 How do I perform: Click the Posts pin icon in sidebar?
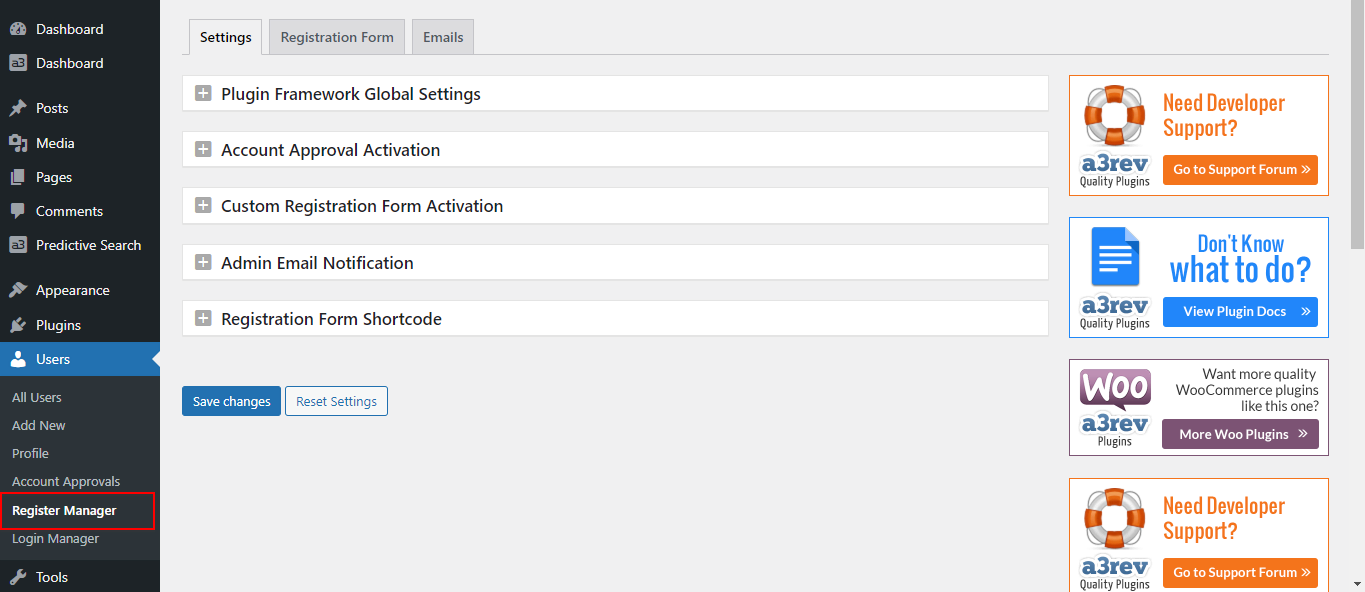[18, 108]
